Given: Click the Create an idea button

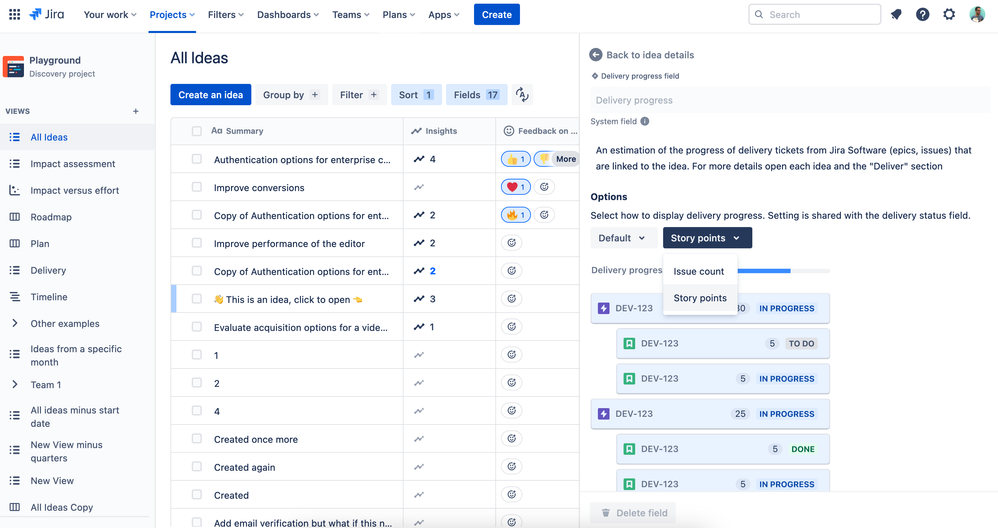Looking at the screenshot, I should [210, 95].
